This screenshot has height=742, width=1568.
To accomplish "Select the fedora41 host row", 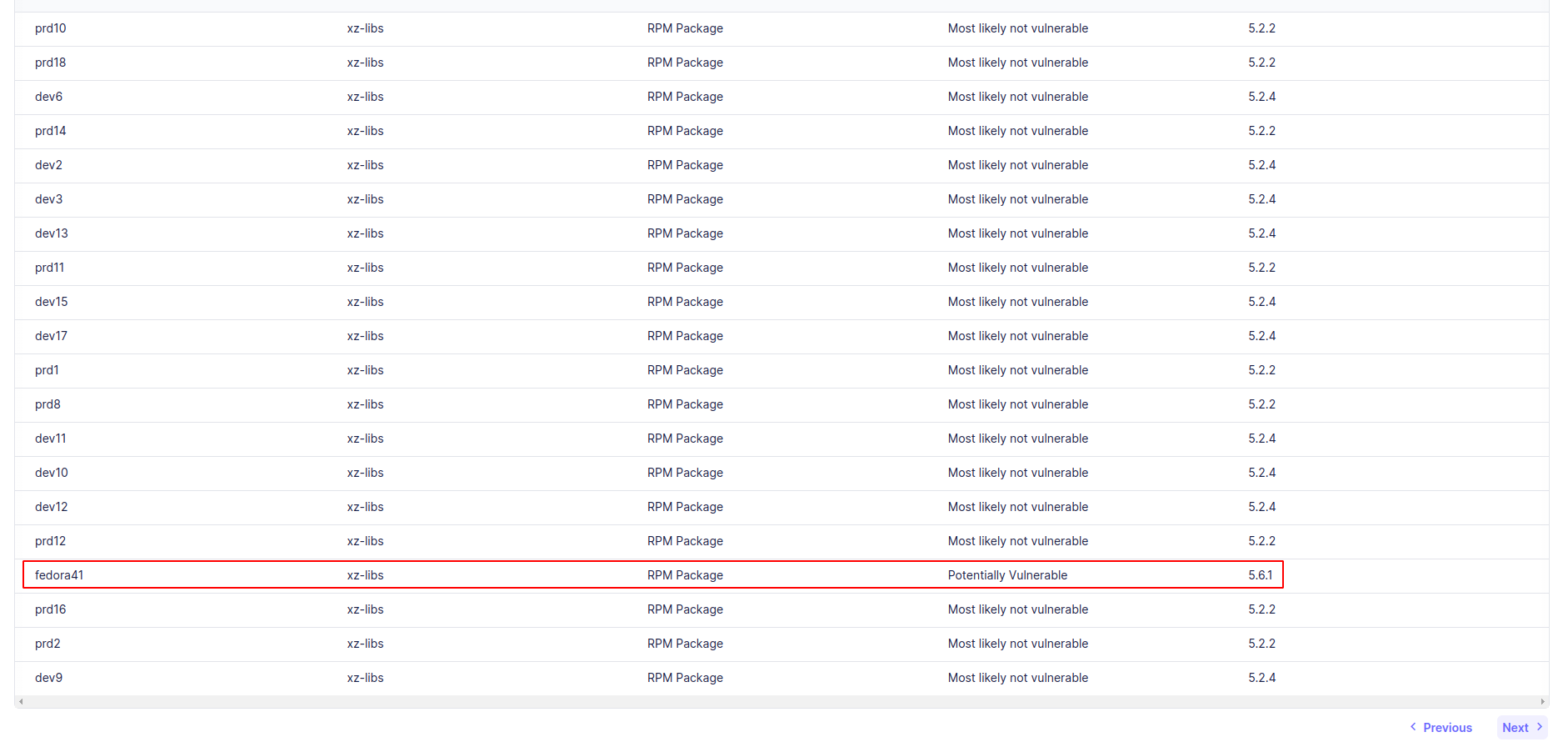I will click(59, 575).
